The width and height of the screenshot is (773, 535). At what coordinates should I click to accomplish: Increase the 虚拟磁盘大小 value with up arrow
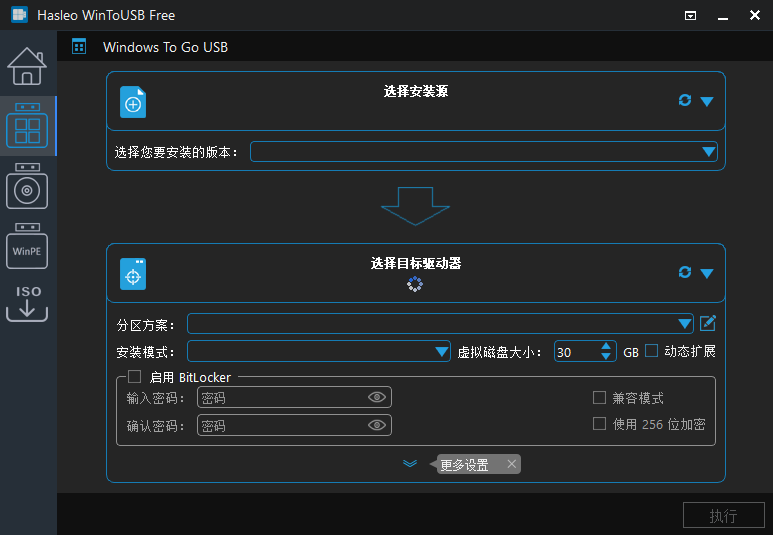coord(606,347)
